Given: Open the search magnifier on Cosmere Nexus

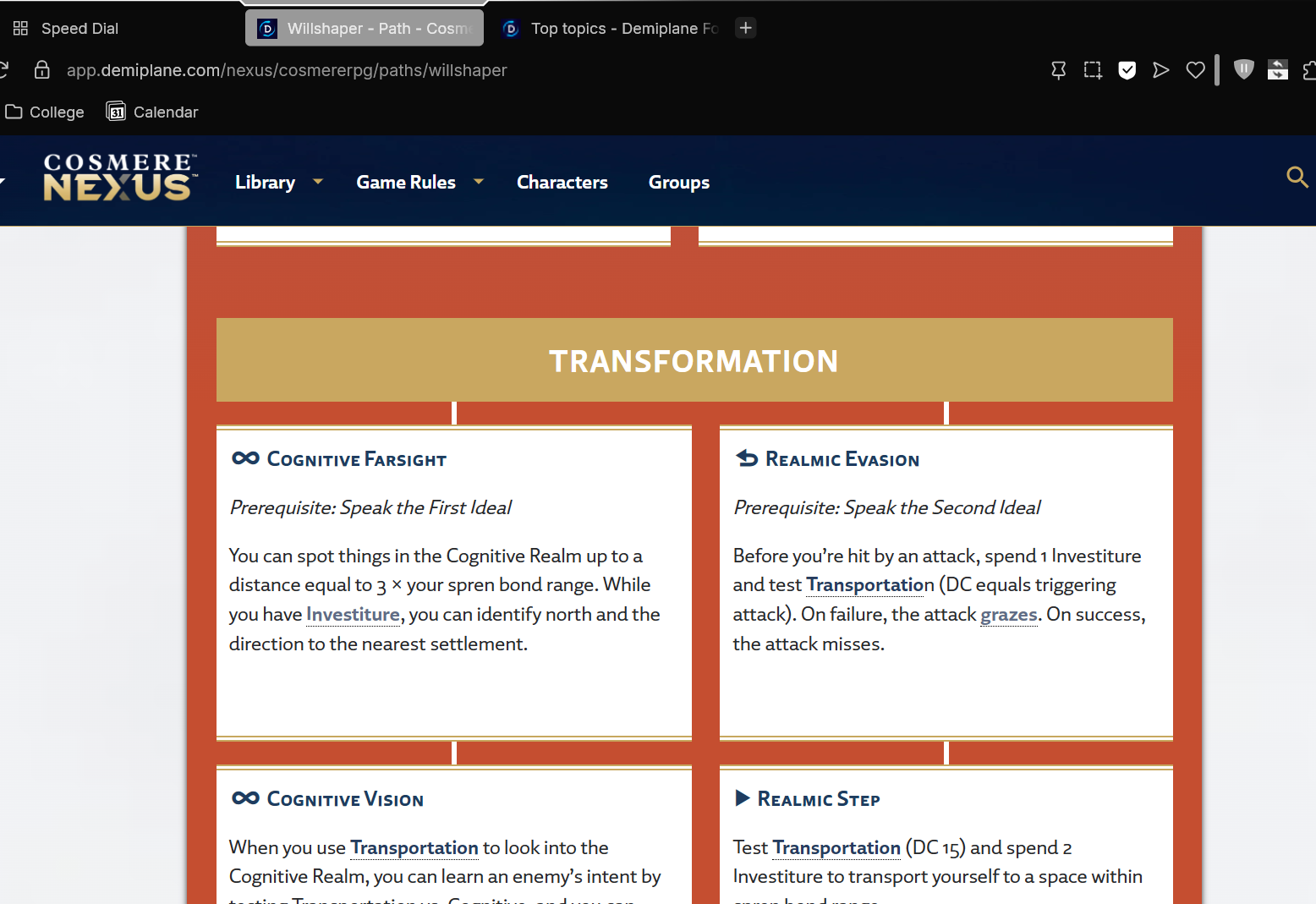Looking at the screenshot, I should tap(1297, 178).
